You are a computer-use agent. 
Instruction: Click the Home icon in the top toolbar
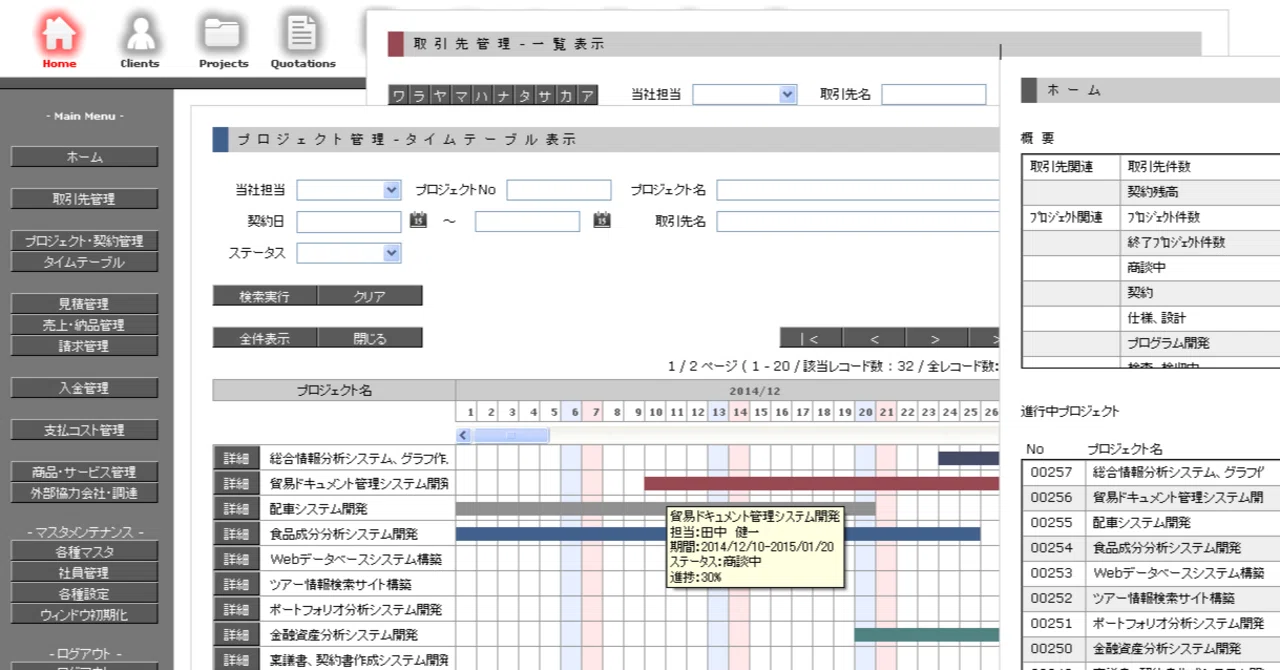coord(59,34)
